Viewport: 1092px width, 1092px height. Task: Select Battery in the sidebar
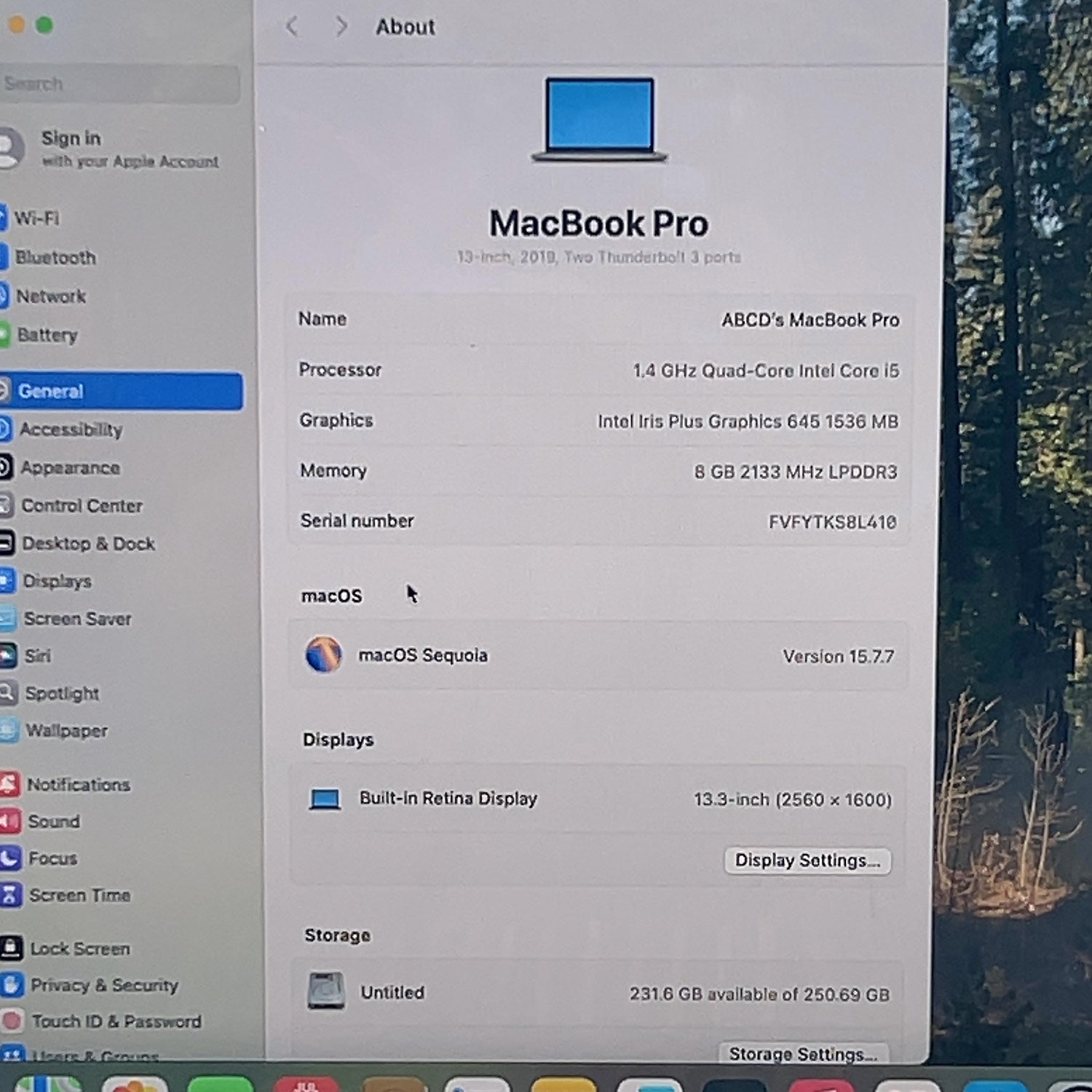pyautogui.click(x=47, y=335)
